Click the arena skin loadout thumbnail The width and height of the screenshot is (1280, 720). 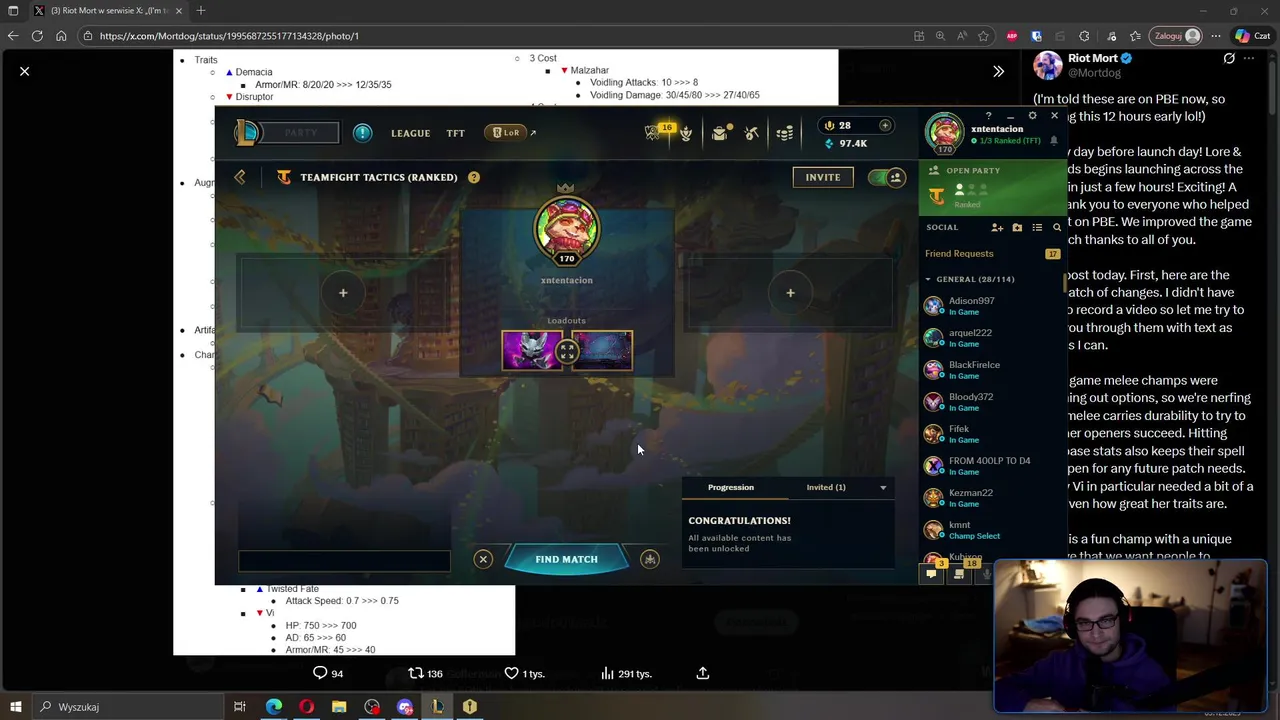pos(602,351)
